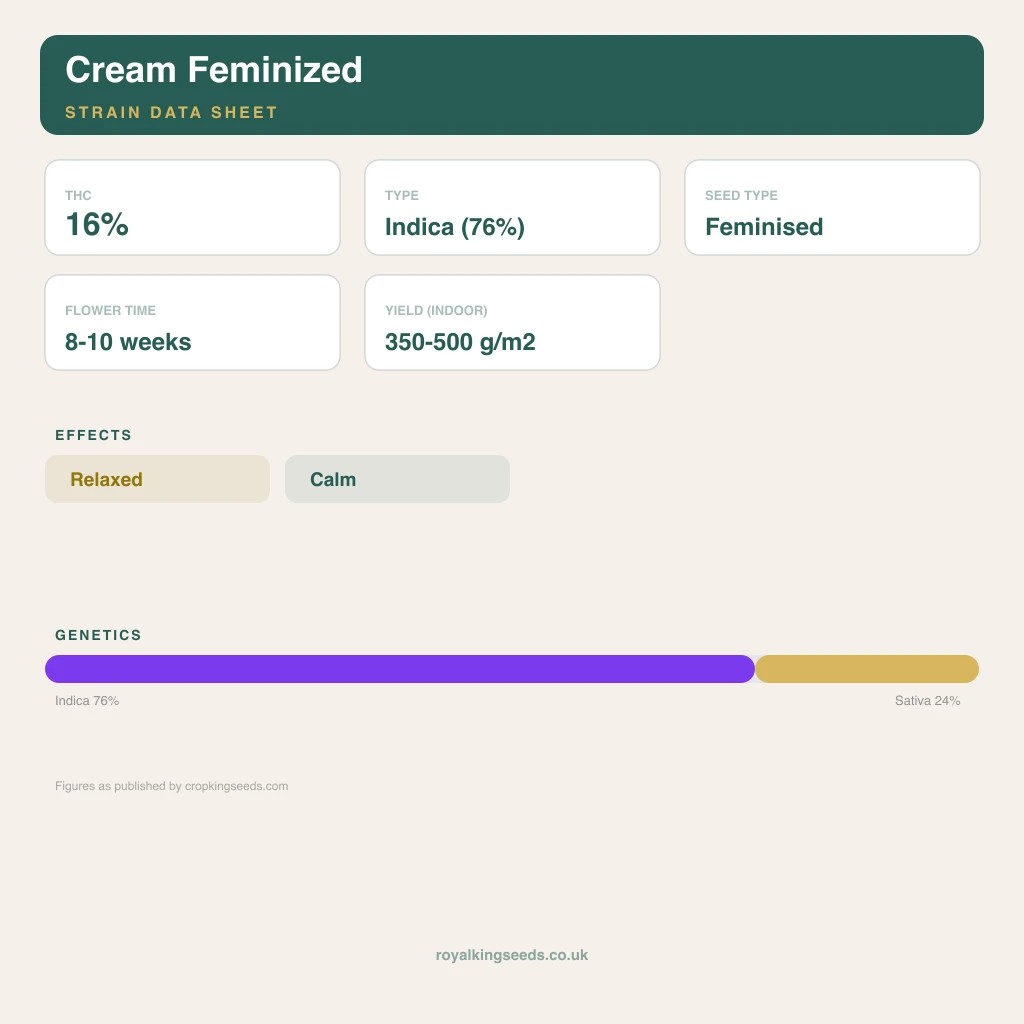
Task: Click the EFFECTS section heading
Action: [93, 435]
